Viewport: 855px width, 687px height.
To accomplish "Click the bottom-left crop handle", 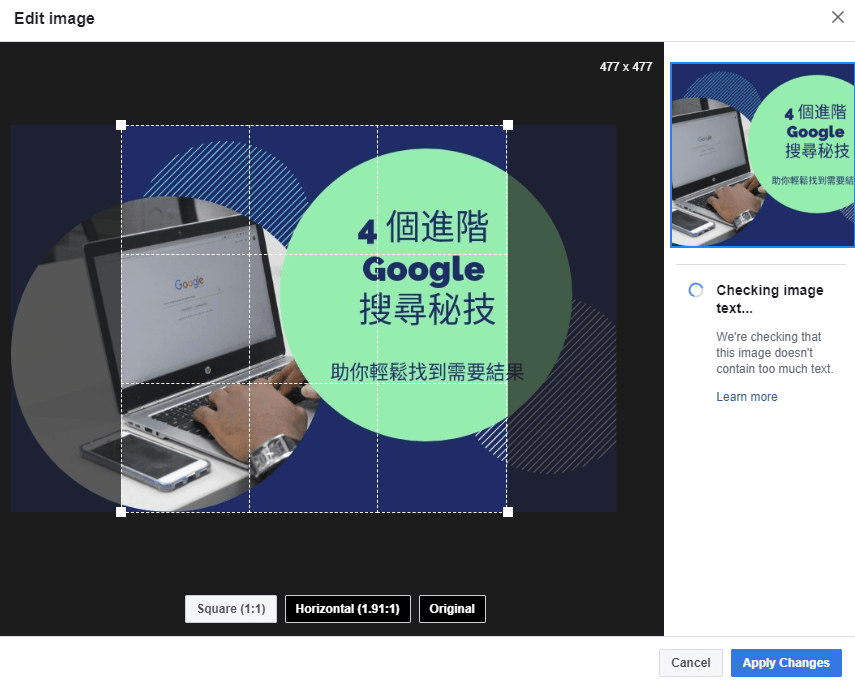I will point(121,512).
